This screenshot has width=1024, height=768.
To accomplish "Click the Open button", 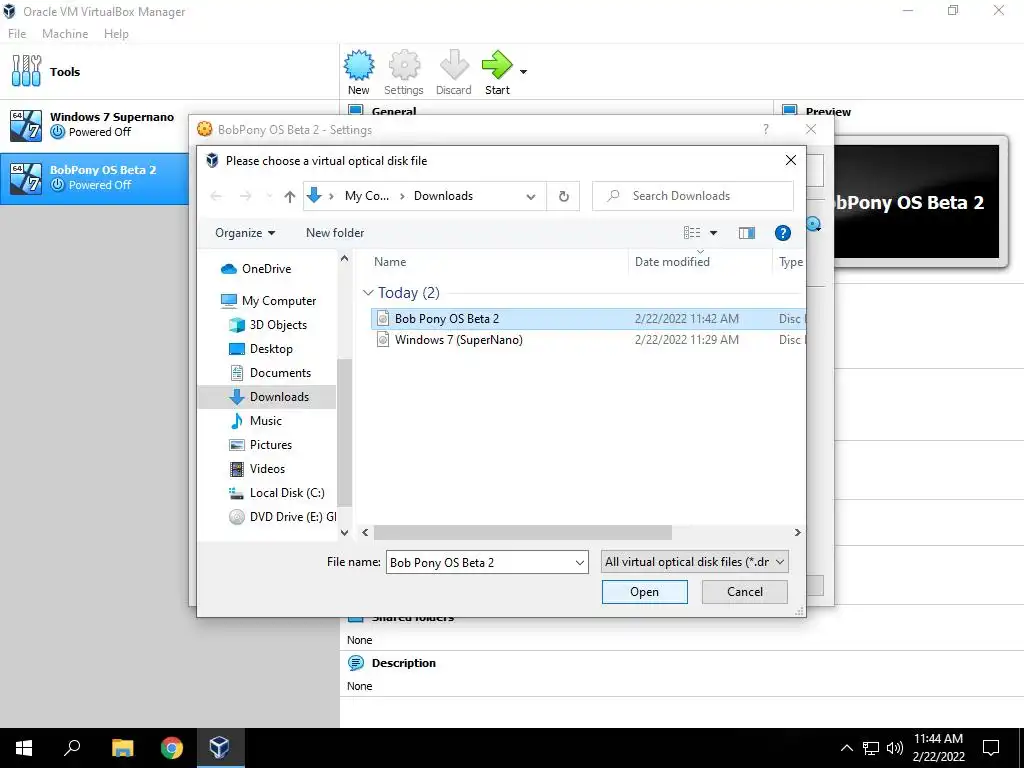I will [645, 592].
